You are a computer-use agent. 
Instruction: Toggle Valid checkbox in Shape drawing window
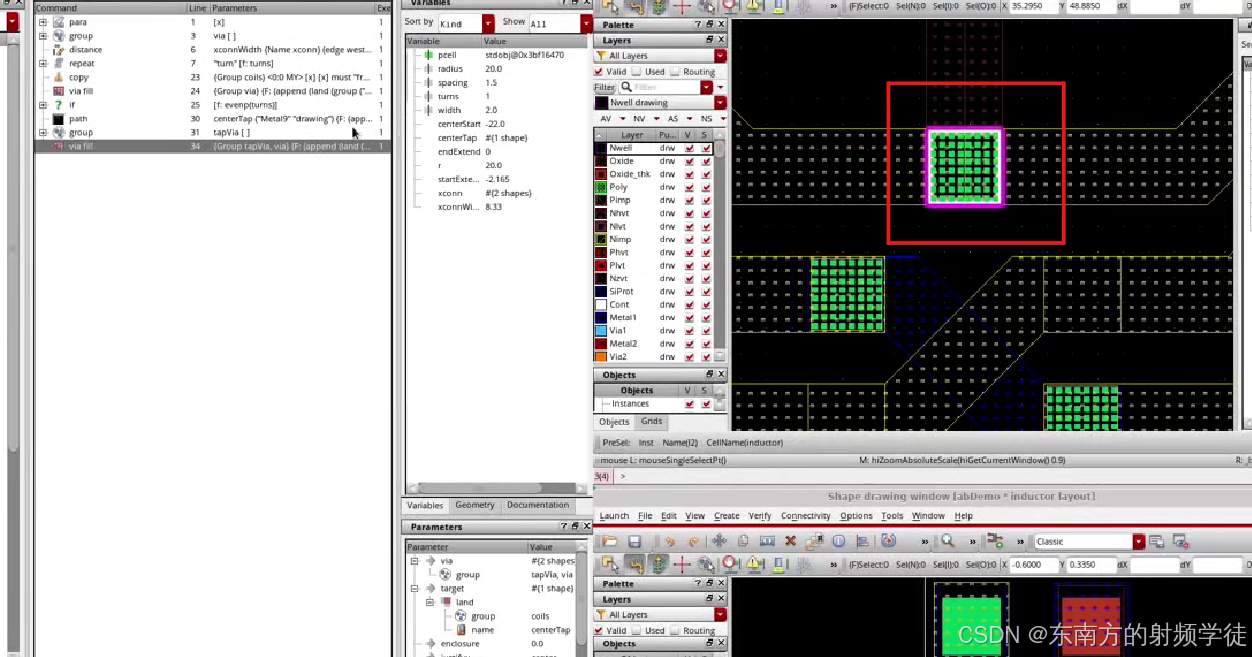[598, 631]
